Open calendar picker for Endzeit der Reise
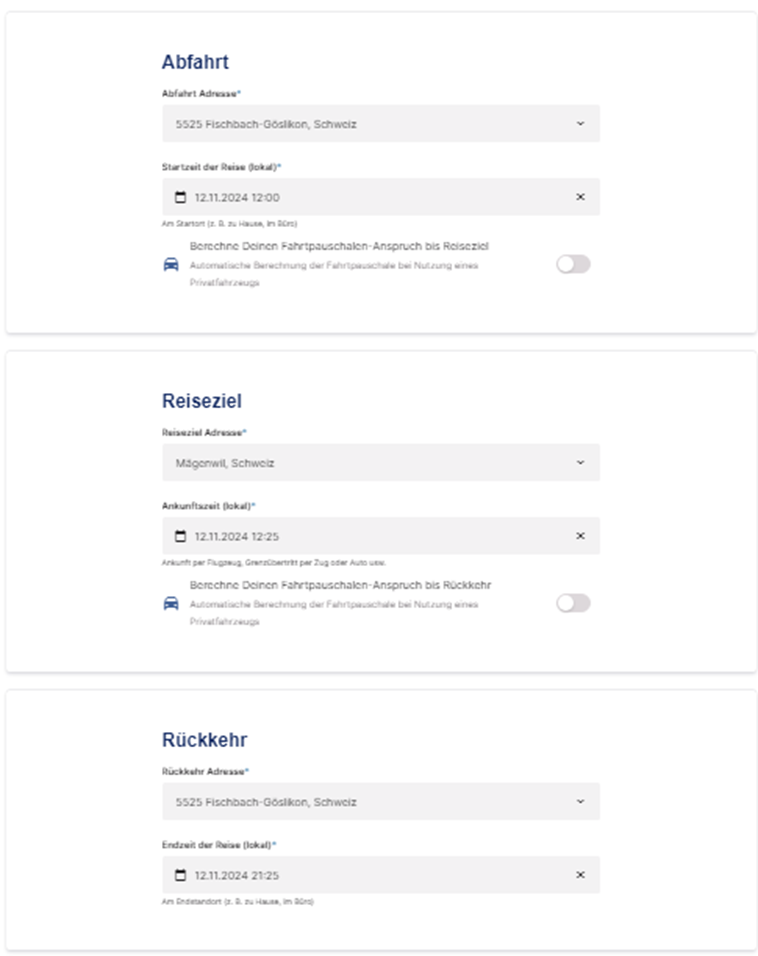The height and width of the screenshot is (956, 758). pyautogui.click(x=181, y=875)
